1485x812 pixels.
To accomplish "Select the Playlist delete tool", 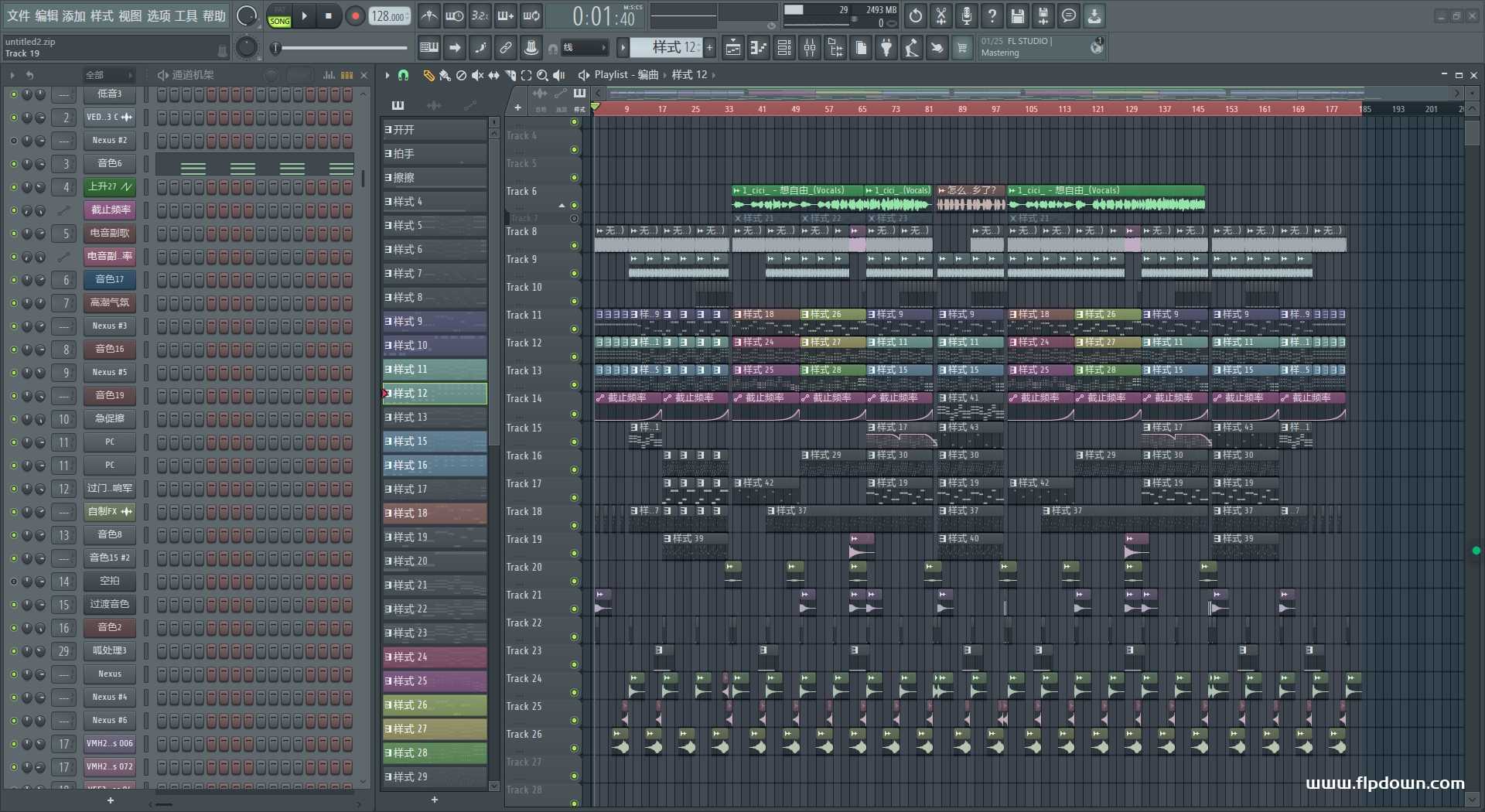I will click(x=461, y=75).
